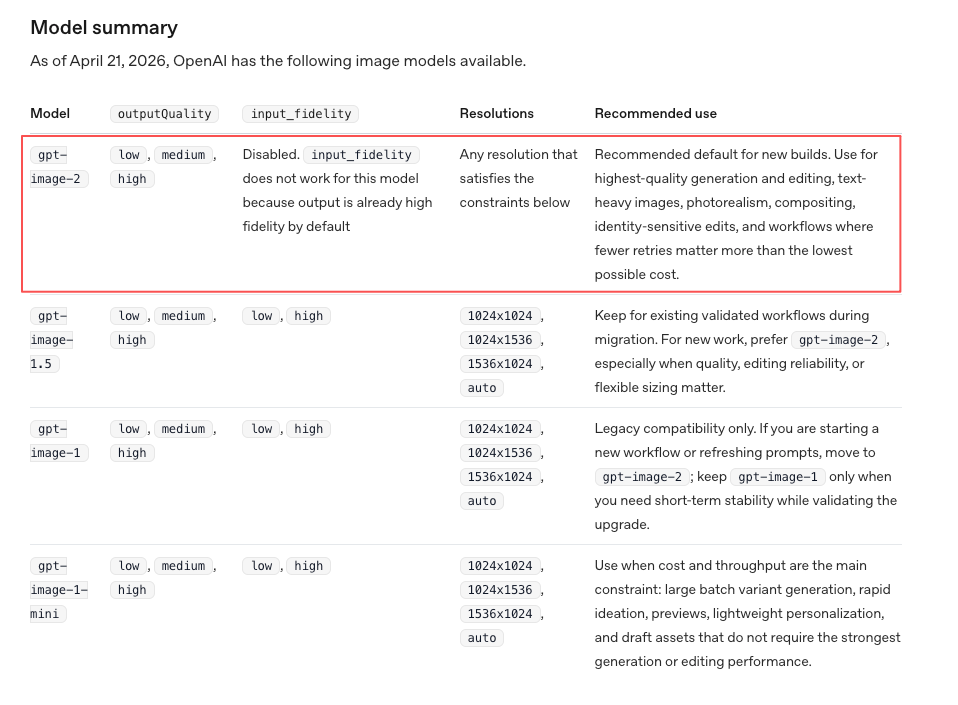Click 'auto' resolution in gpt-image-1-mini row
The image size is (958, 705).
point(482,638)
